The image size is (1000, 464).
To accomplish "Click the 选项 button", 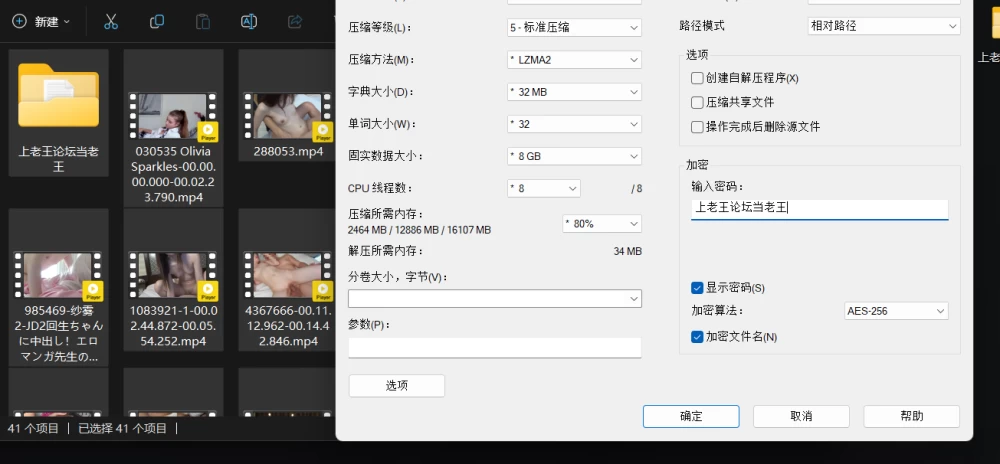I will coord(397,386).
